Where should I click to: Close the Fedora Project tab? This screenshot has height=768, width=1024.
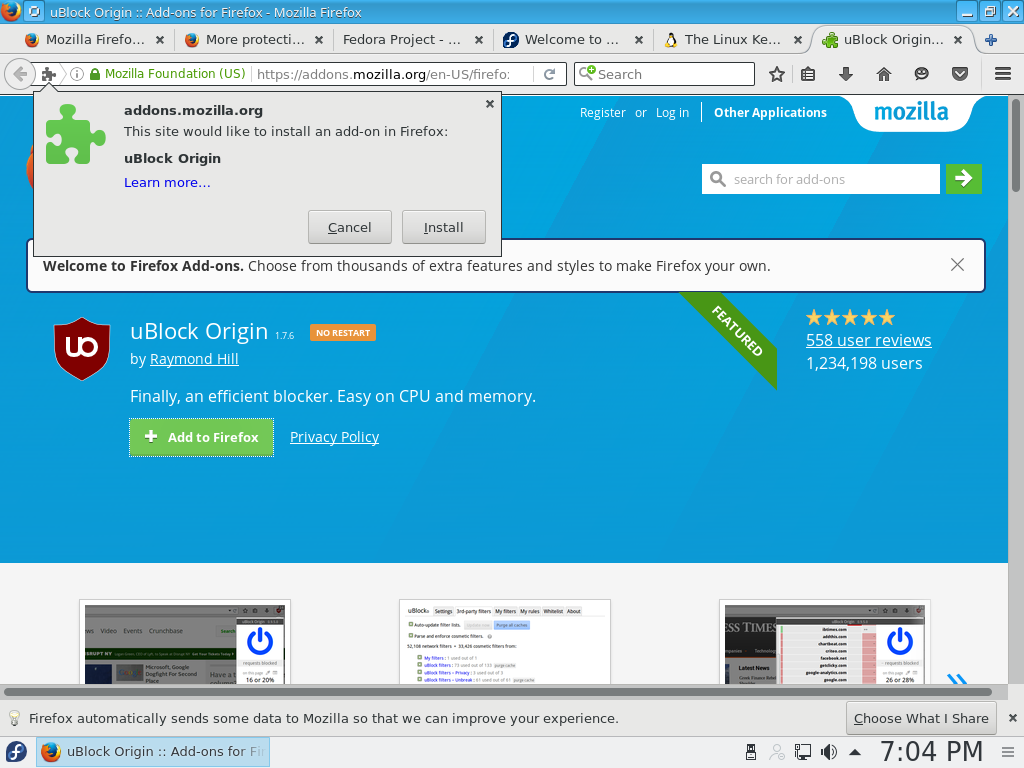479,40
